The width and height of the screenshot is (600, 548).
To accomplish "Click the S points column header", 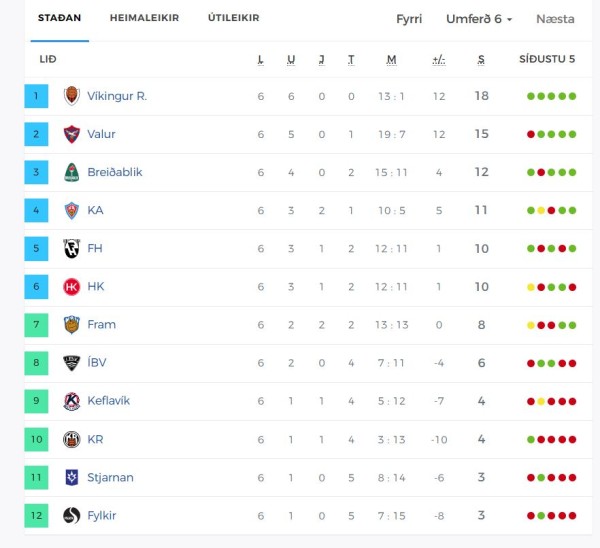I will 481,59.
